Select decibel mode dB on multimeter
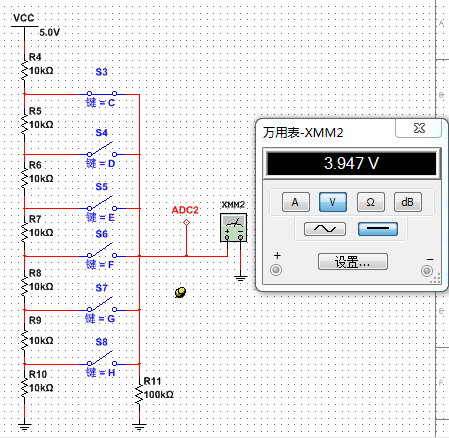The height and width of the screenshot is (438, 449). click(408, 202)
